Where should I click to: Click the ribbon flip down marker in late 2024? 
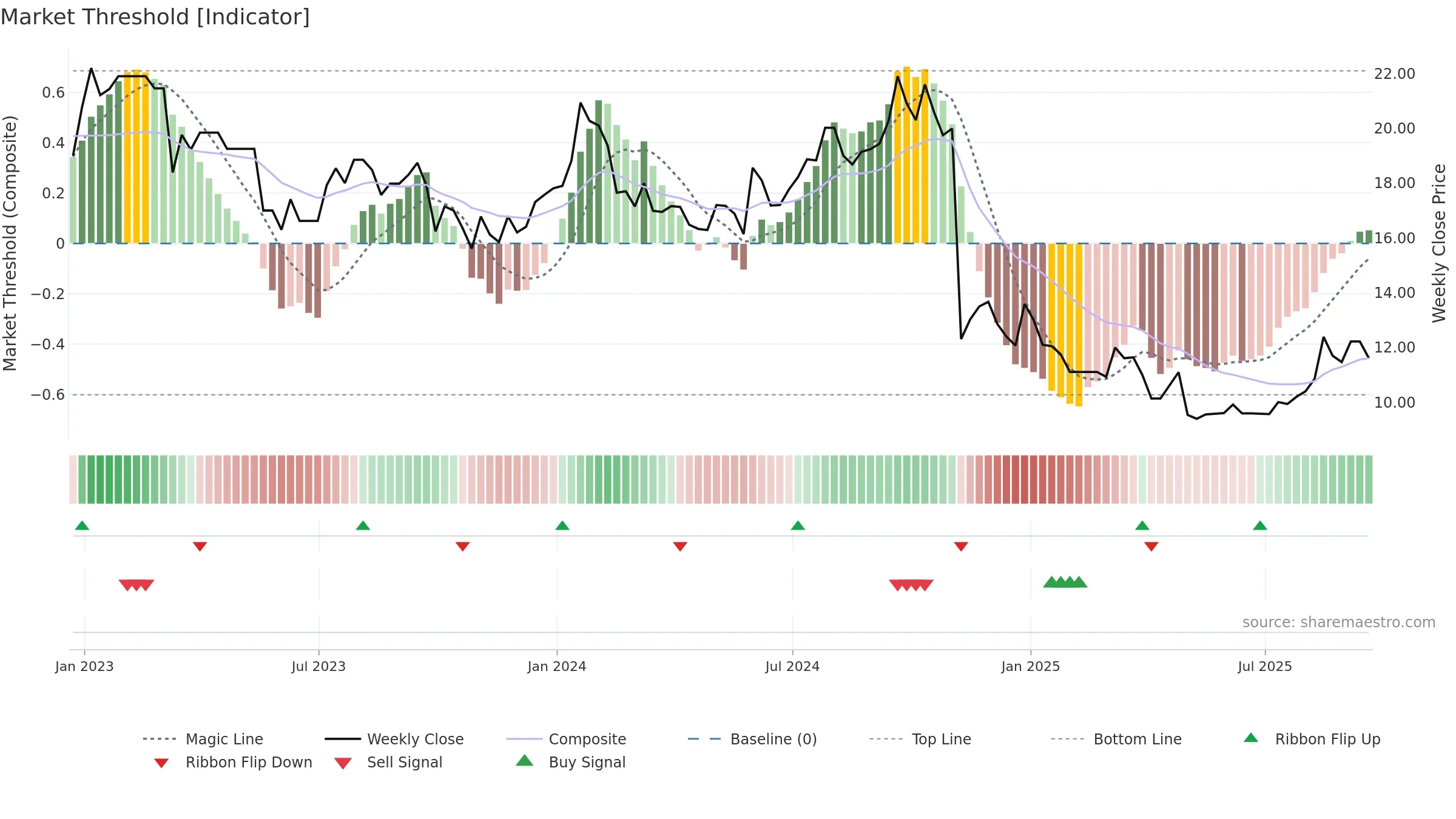[961, 547]
